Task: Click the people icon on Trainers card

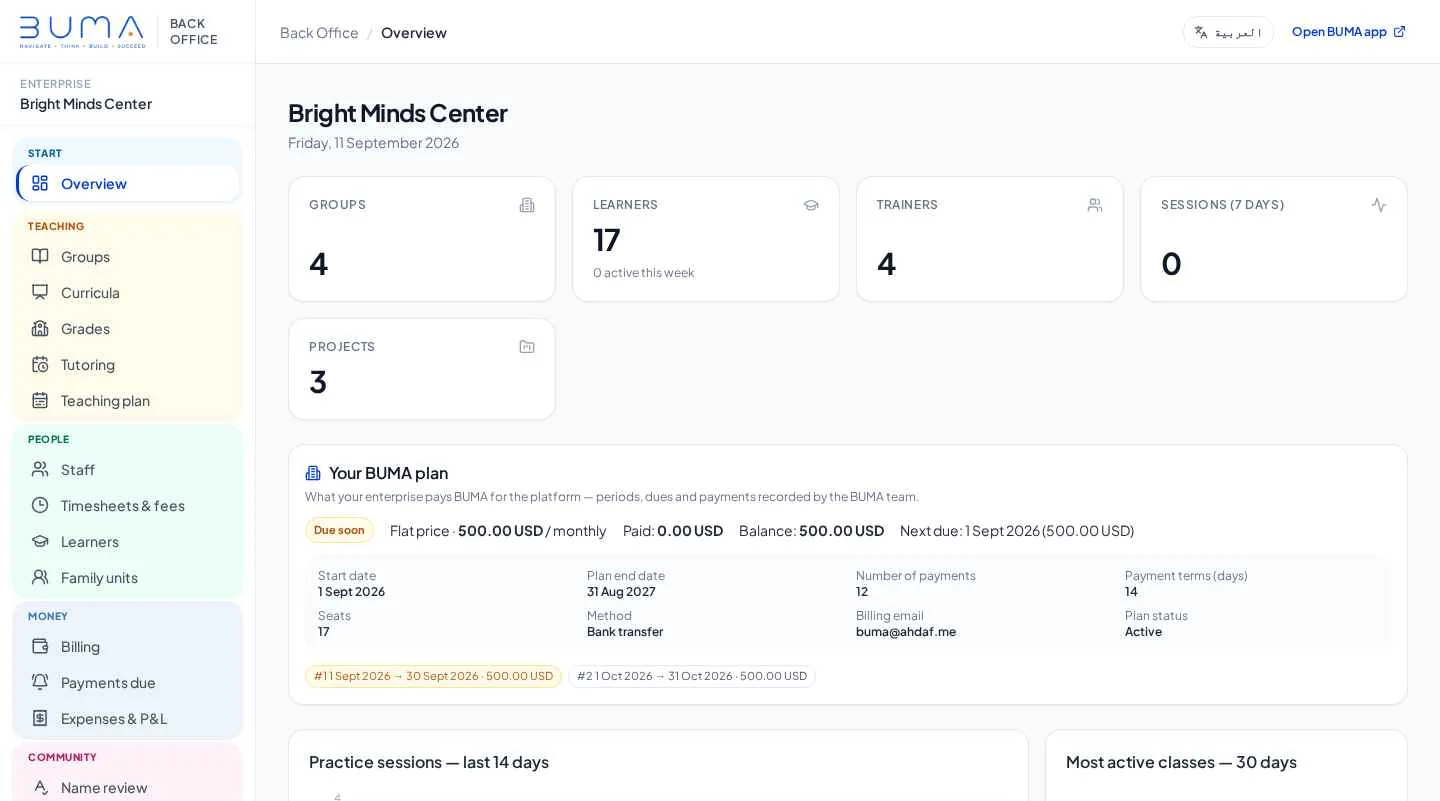Action: tap(1095, 205)
